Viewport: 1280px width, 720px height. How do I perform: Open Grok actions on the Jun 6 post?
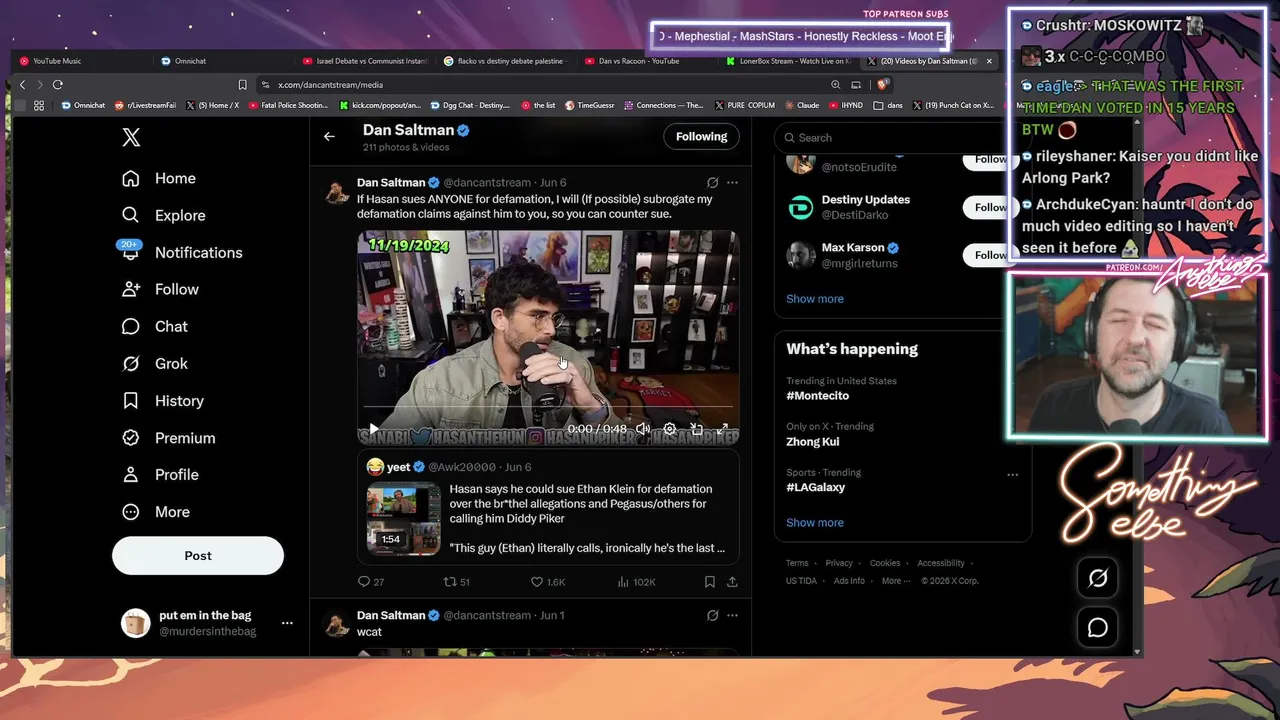(712, 183)
